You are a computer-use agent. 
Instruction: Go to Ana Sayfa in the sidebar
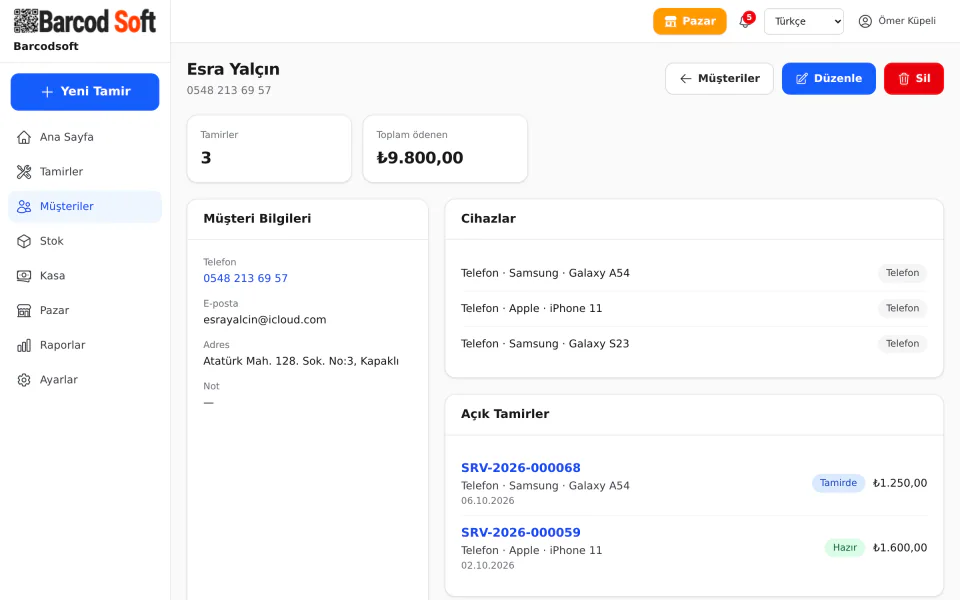[x=85, y=137]
